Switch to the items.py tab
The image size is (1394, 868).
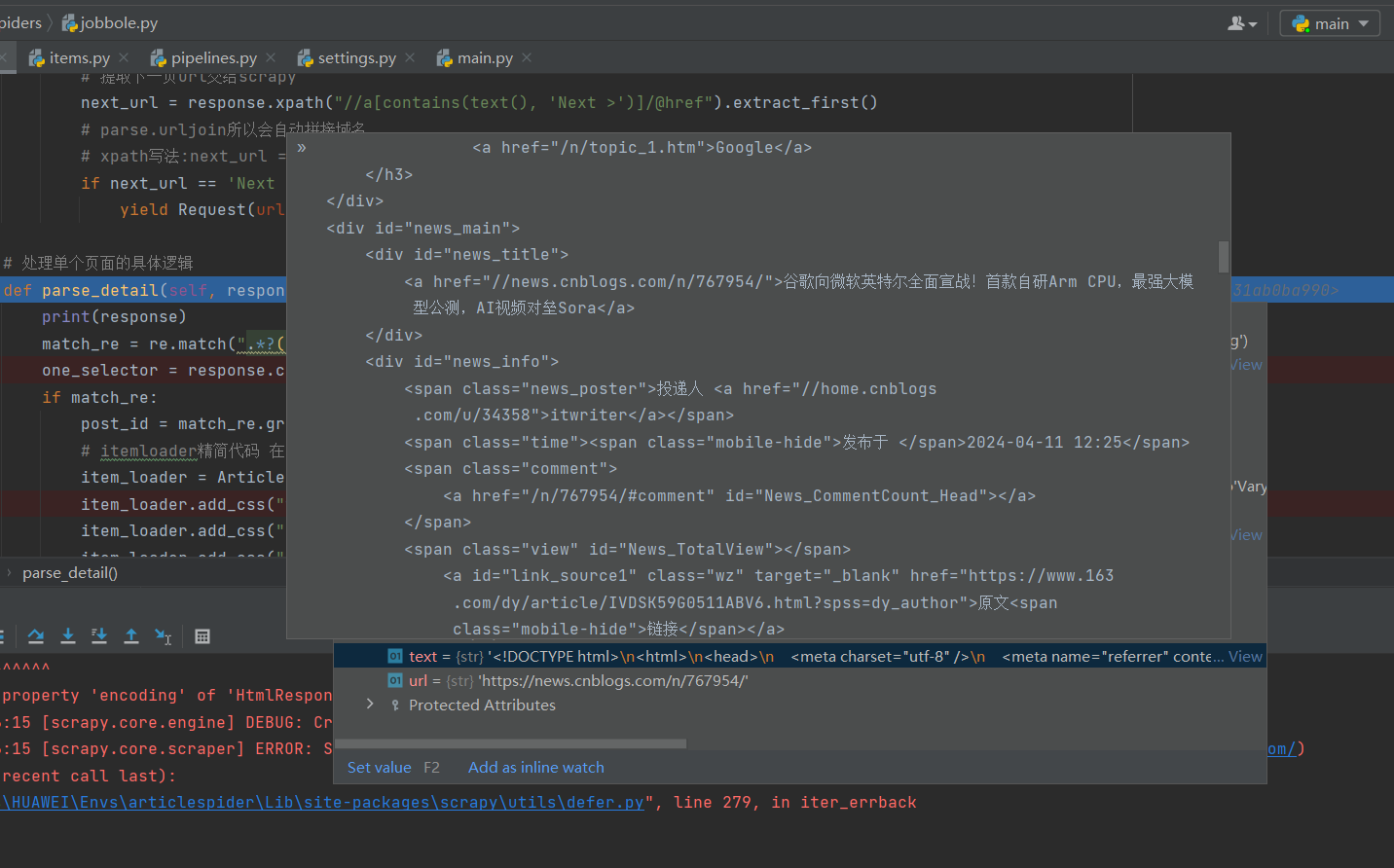tap(78, 58)
